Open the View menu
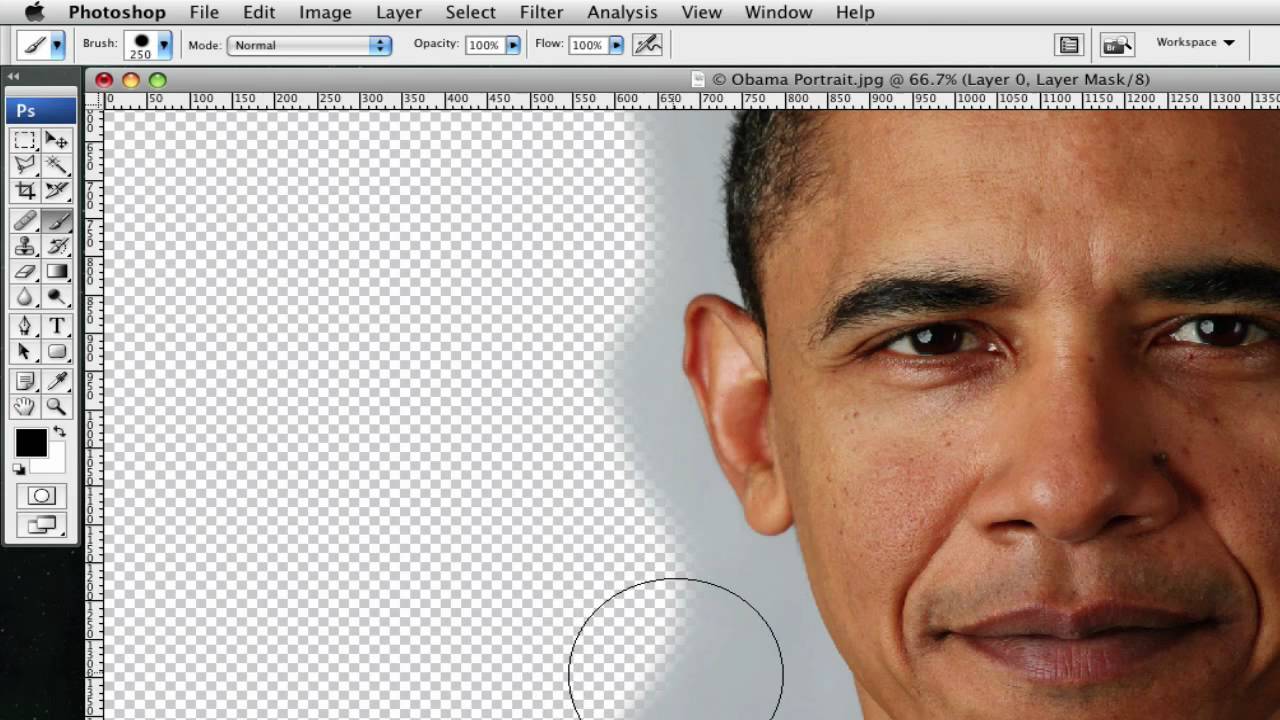Viewport: 1280px width, 720px height. 701,12
